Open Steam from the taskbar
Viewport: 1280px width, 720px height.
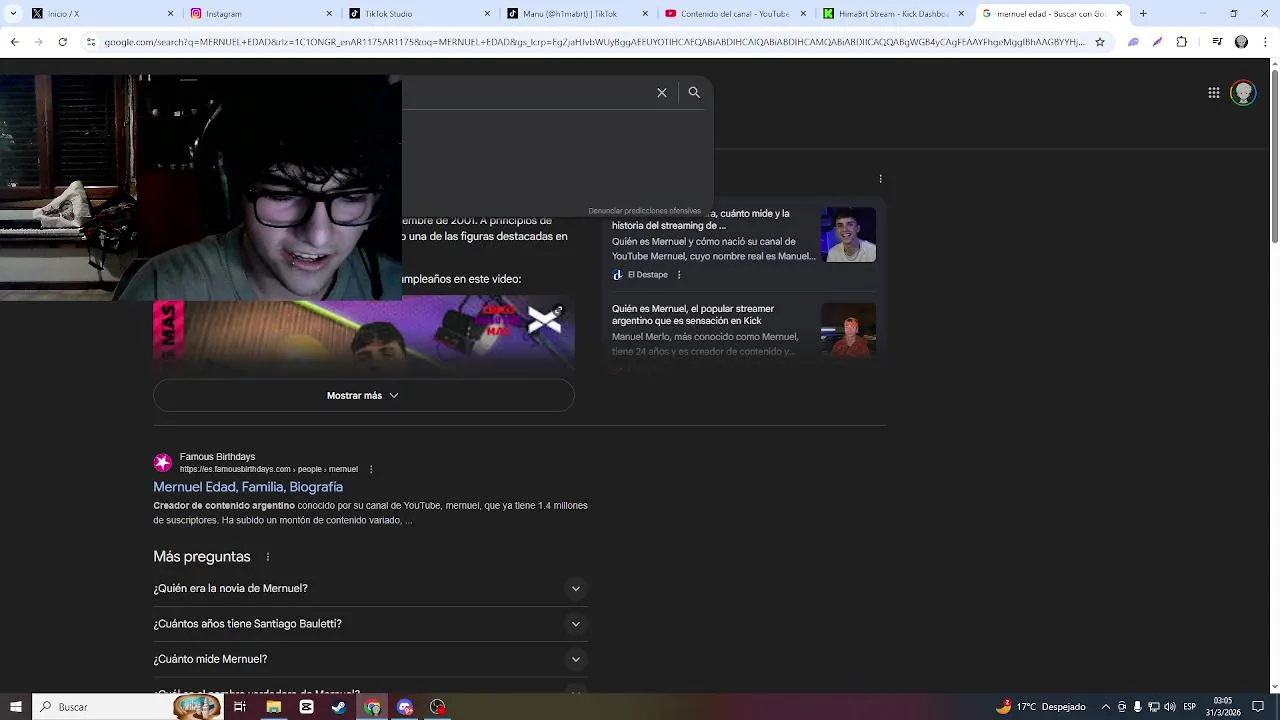[x=339, y=707]
